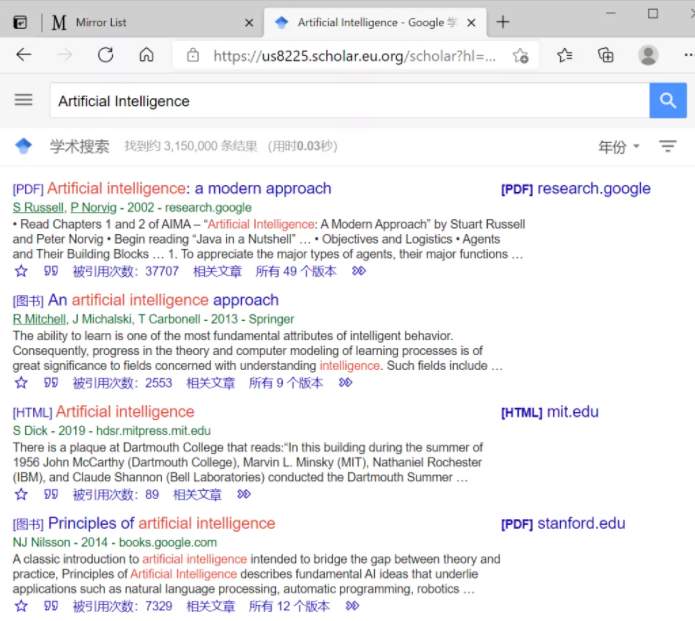Screen dimensions: 695x621
Task: Open Artificial intelligence: a modern approach
Action: [x=189, y=188]
